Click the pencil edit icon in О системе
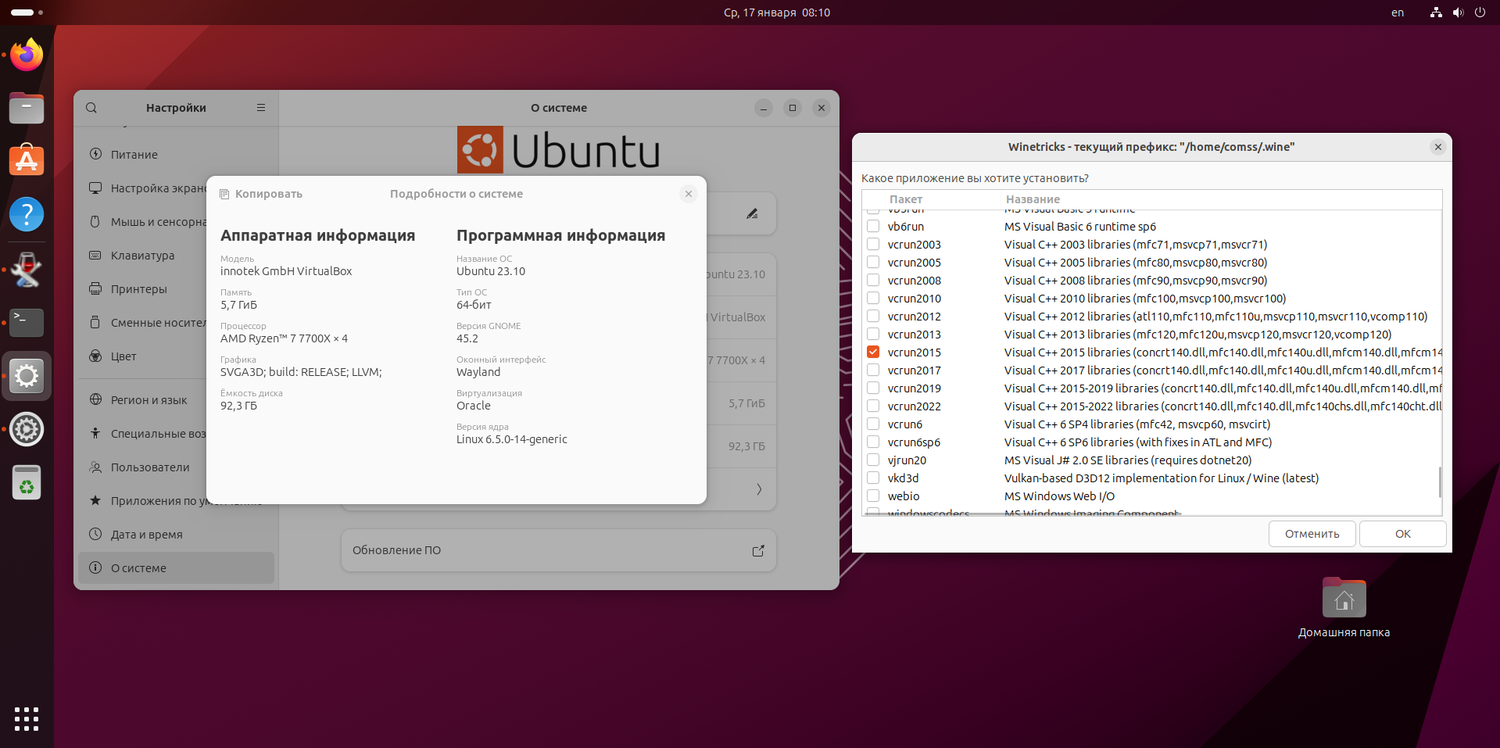Screen dimensions: 1500x748 point(752,213)
